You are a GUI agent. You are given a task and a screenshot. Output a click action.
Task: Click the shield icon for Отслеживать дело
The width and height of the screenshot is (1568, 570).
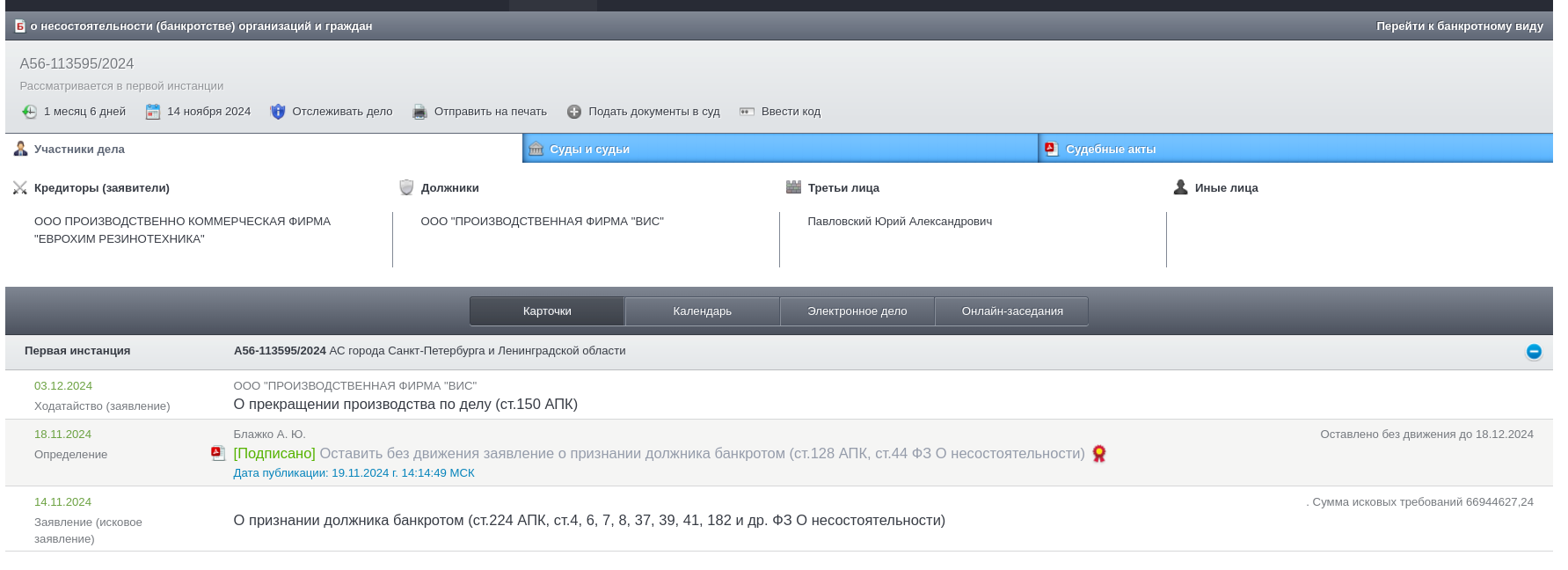(278, 112)
